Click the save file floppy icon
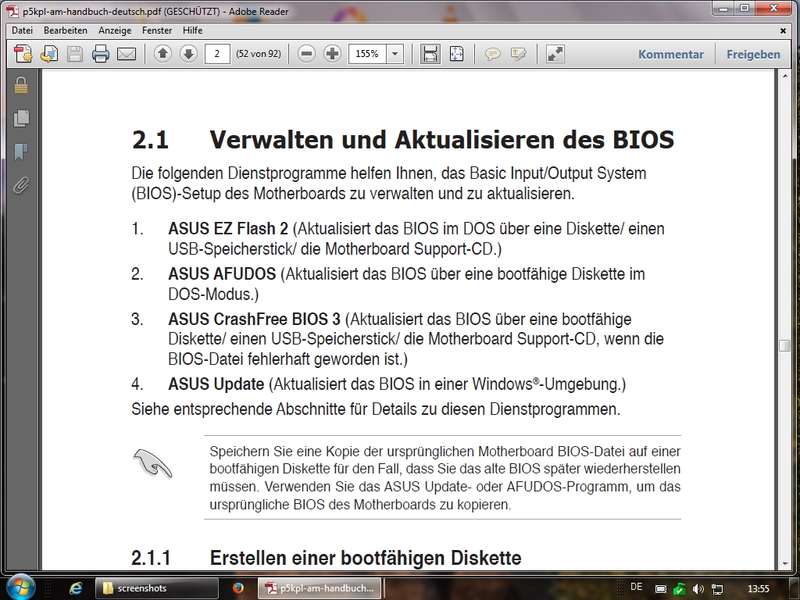 74,54
